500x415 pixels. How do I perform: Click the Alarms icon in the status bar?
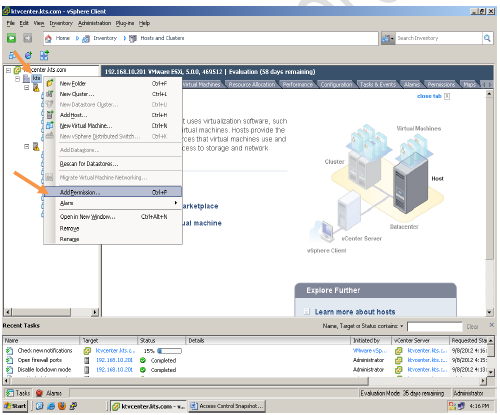pos(39,393)
